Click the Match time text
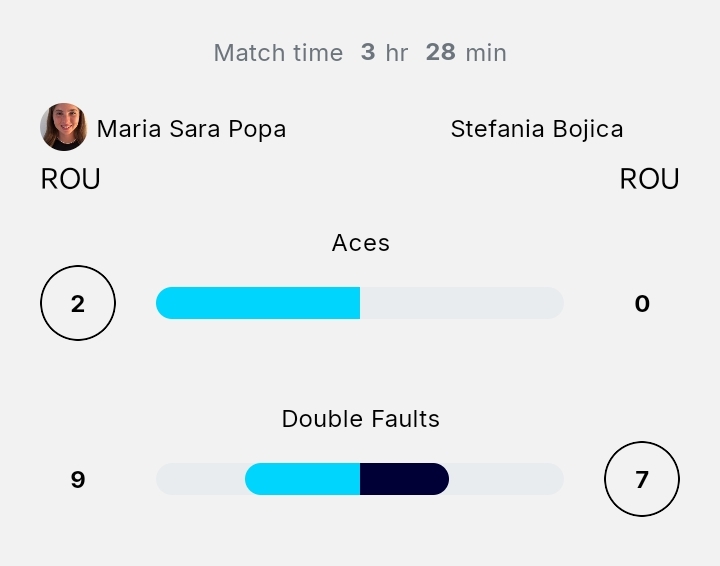The image size is (720, 566). [x=278, y=53]
